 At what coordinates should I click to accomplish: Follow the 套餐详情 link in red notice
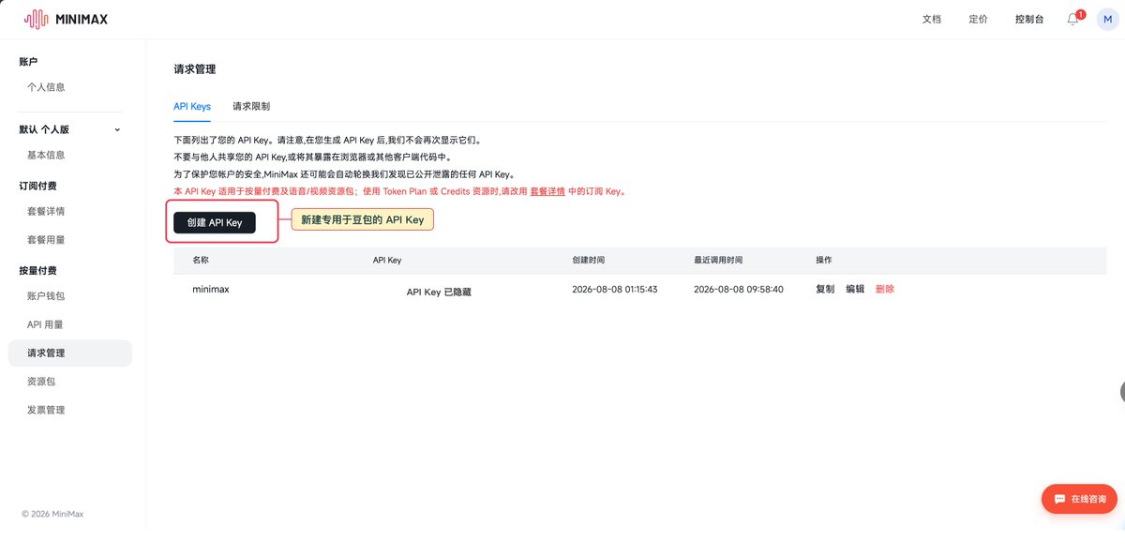click(x=547, y=192)
